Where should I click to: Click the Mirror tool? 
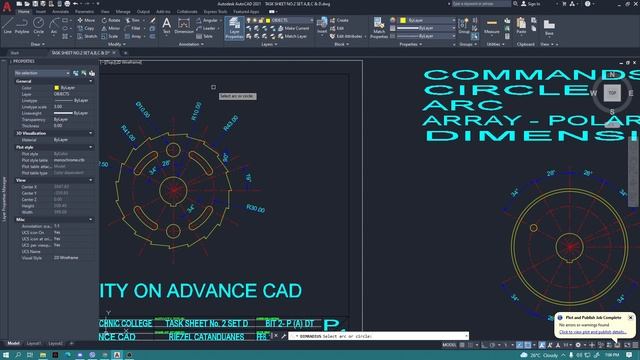(x=111, y=28)
